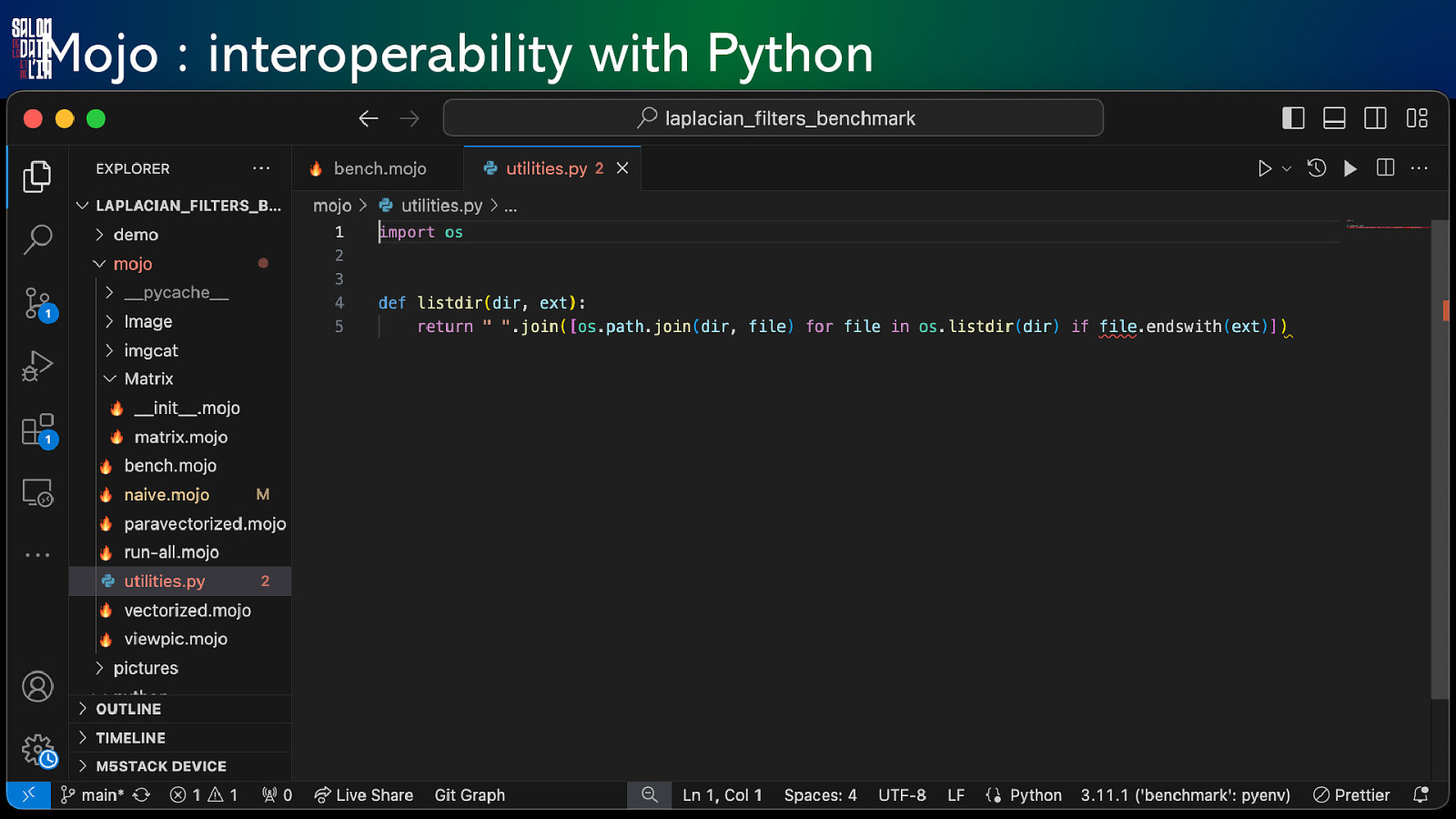
Task: Change LF end of line sequence
Action: pyautogui.click(x=955, y=795)
